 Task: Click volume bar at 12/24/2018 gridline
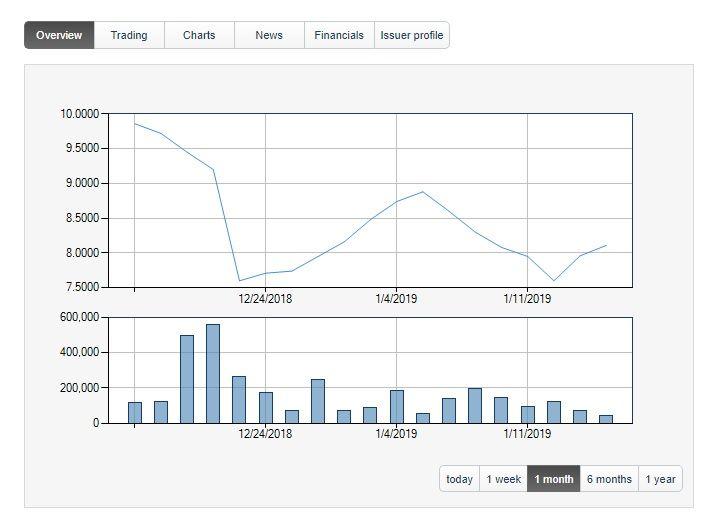click(x=266, y=407)
